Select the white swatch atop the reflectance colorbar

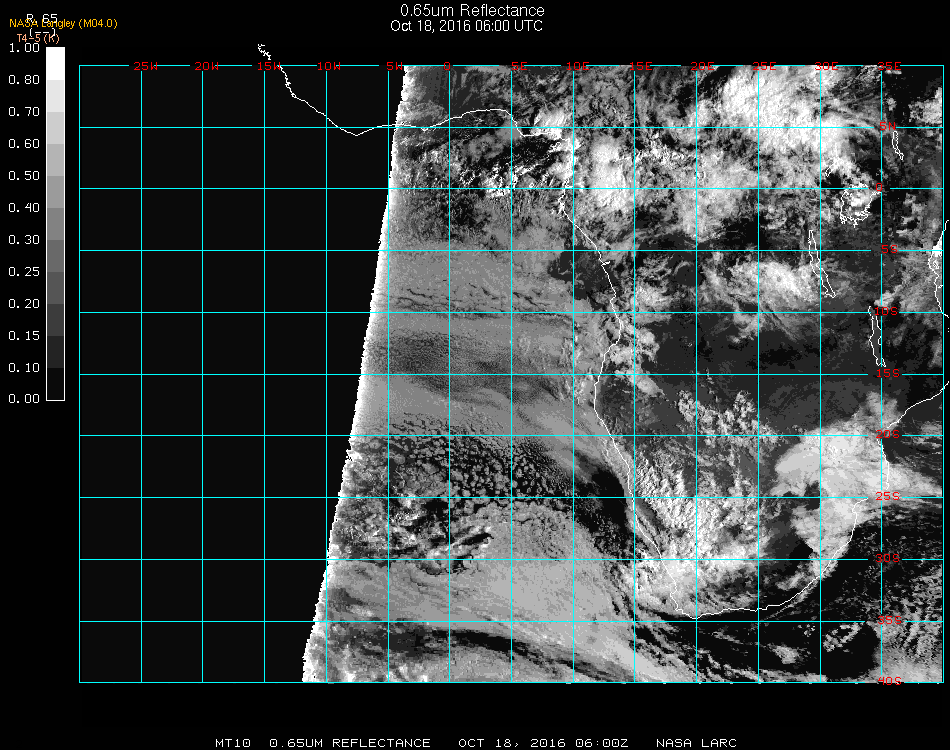pos(55,64)
